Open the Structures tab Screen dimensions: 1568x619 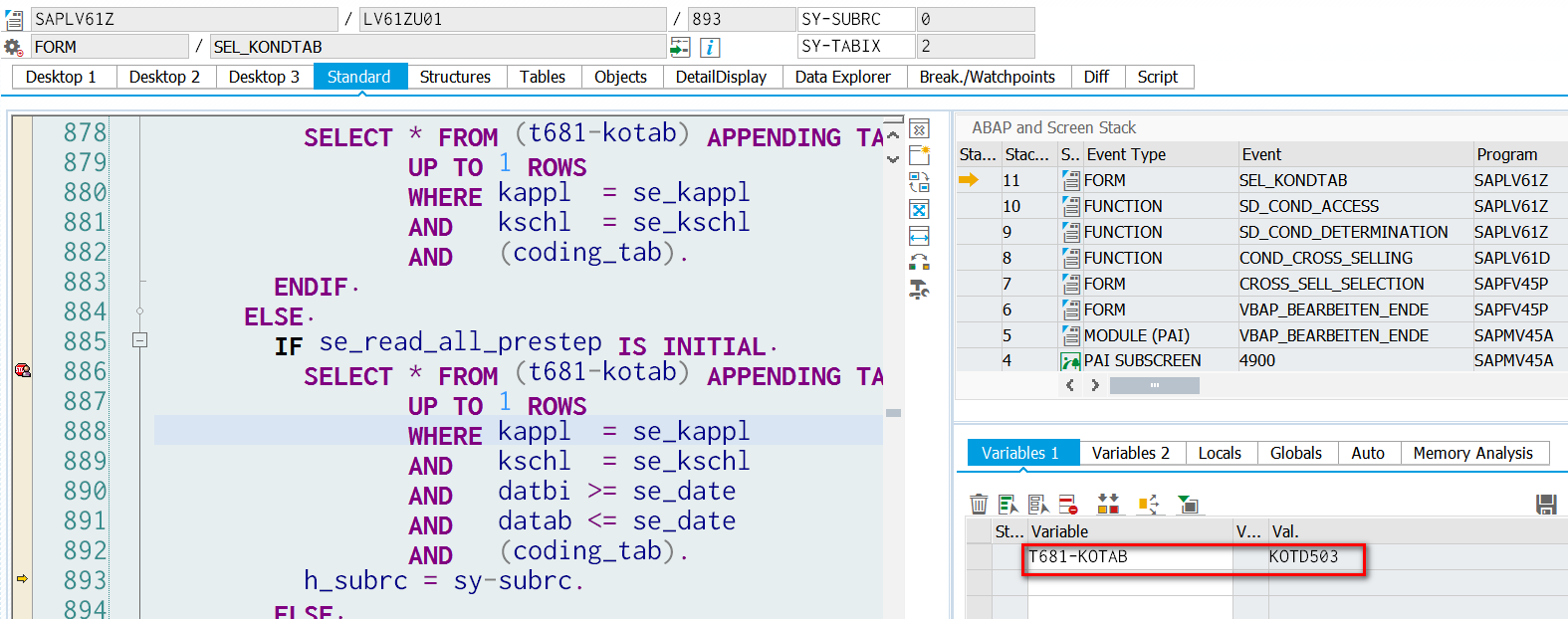coord(456,77)
